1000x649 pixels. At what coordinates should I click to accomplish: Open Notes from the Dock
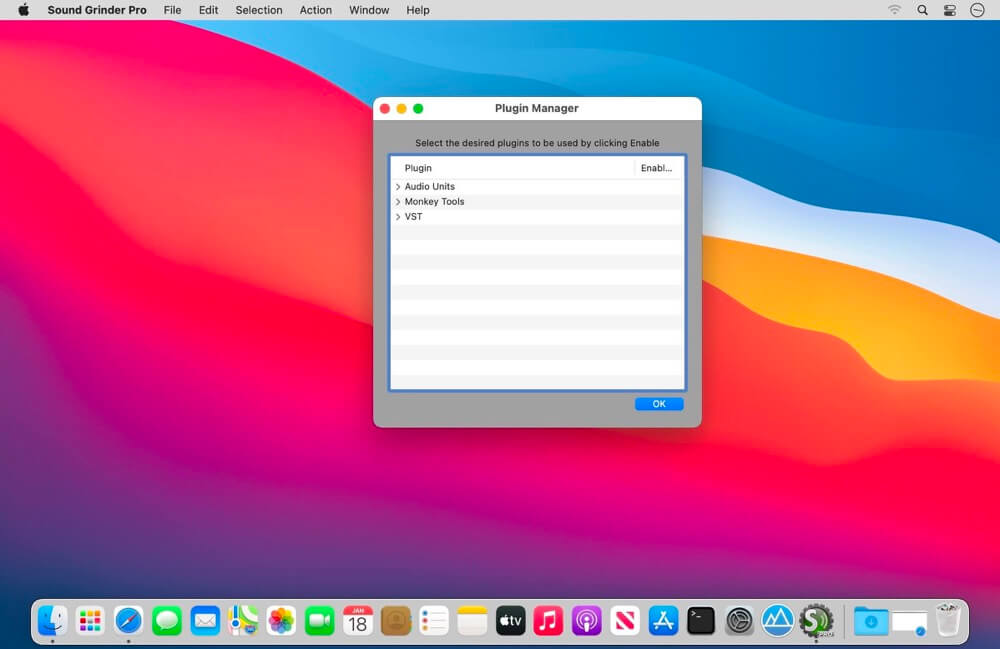point(472,620)
